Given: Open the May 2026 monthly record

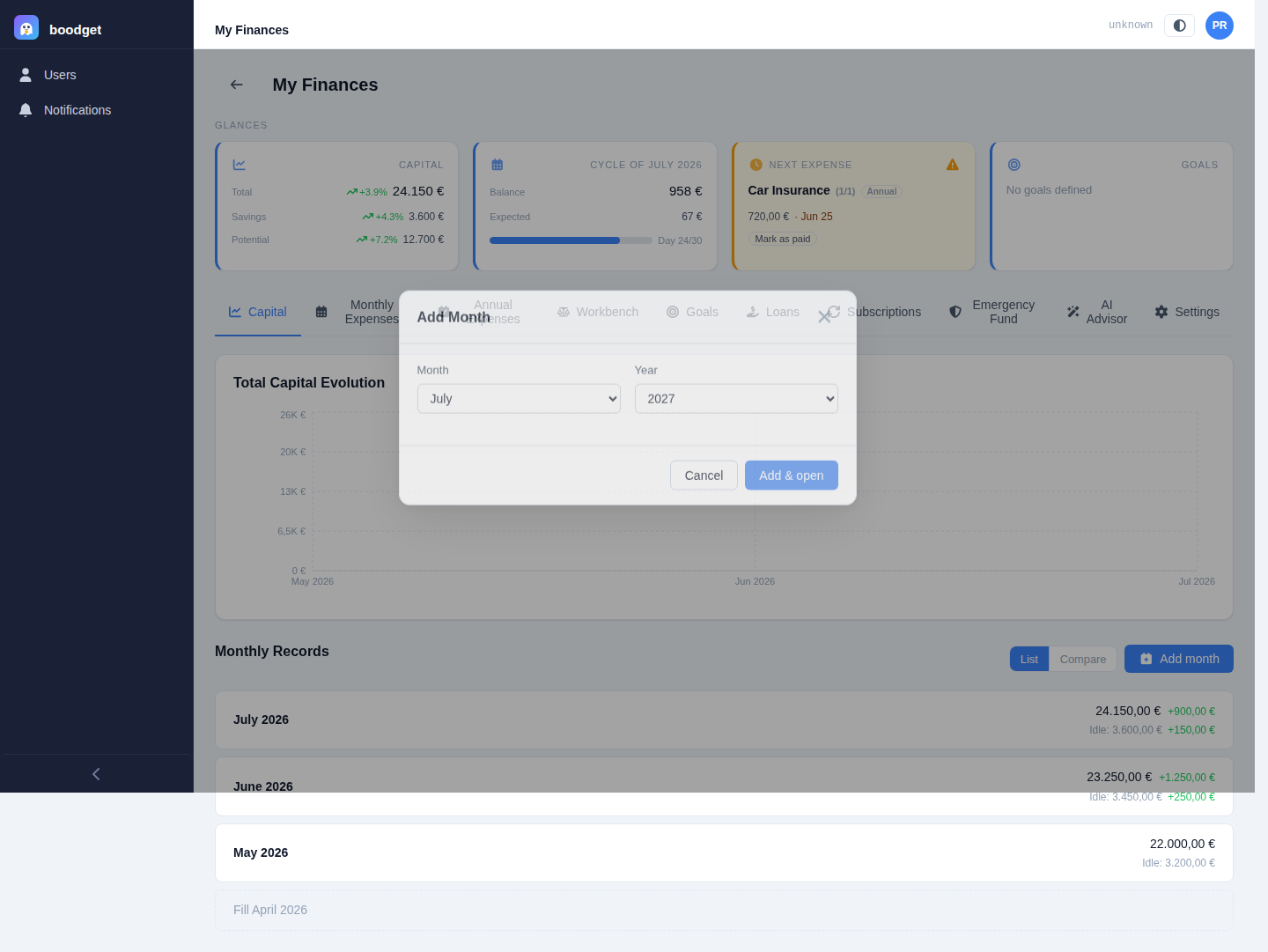Looking at the screenshot, I should [x=724, y=852].
